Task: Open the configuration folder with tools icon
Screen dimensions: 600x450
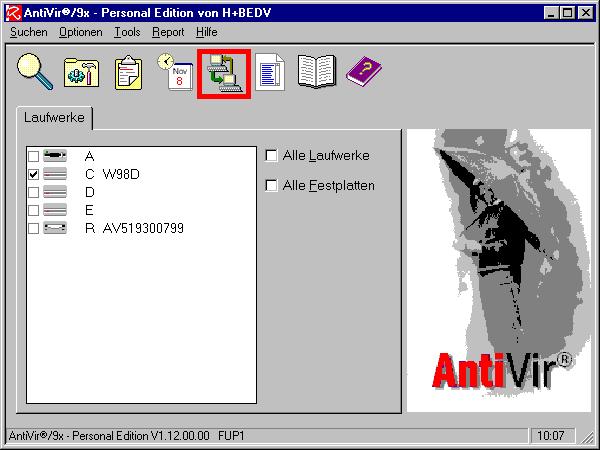Action: tap(81, 72)
